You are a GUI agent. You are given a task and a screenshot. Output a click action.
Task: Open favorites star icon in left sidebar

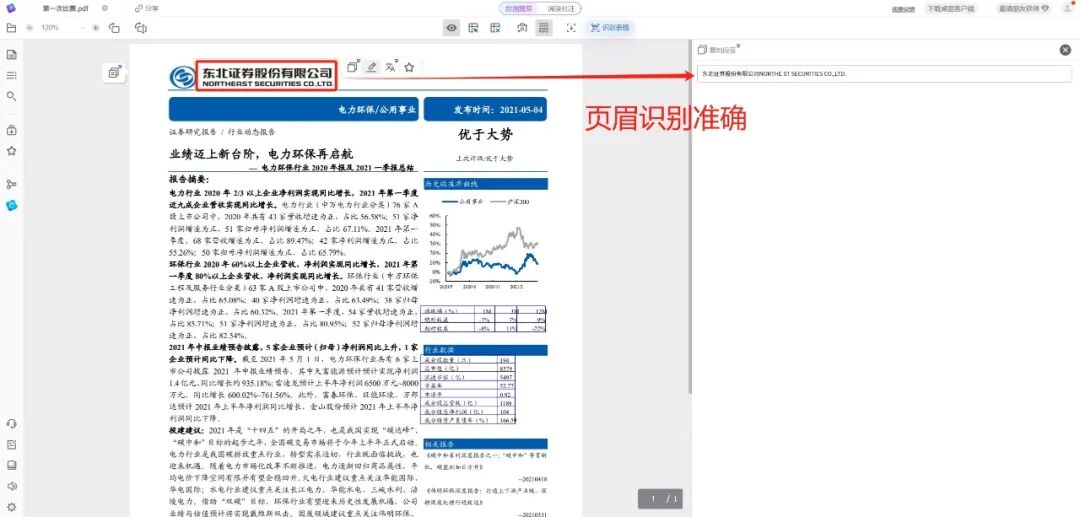pos(11,151)
